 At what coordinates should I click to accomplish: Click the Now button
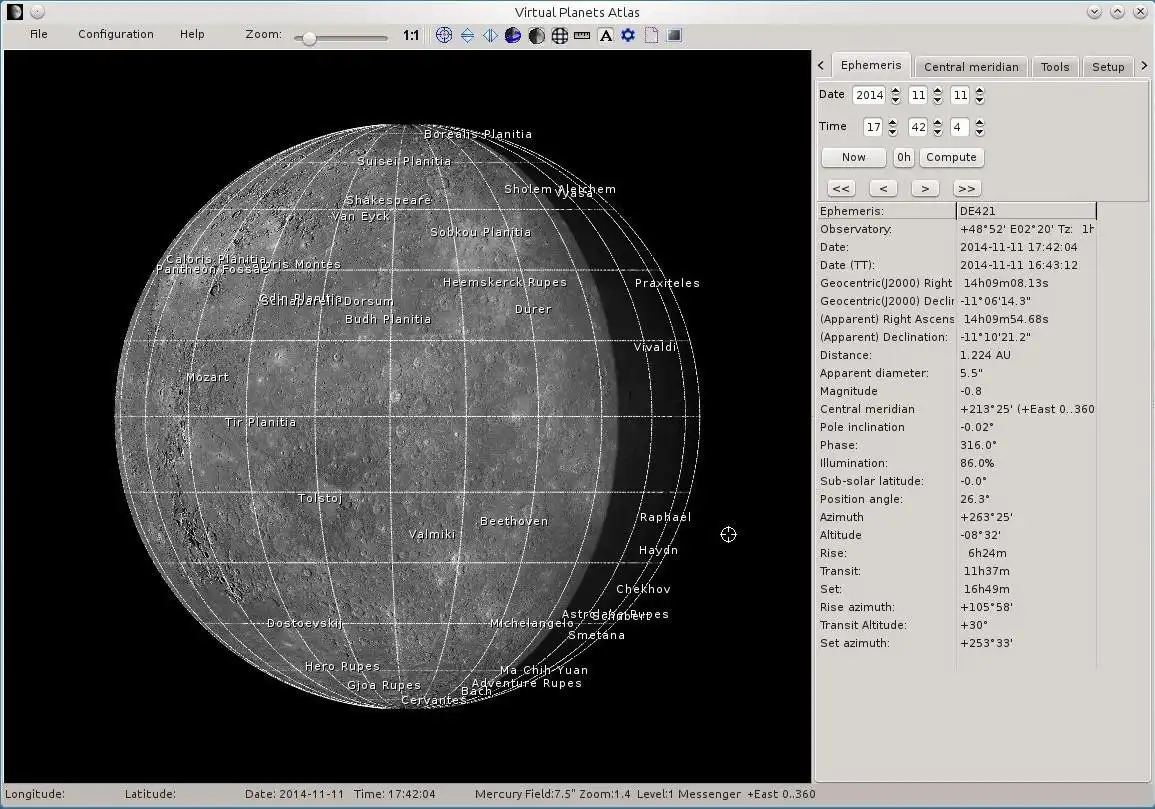[854, 157]
